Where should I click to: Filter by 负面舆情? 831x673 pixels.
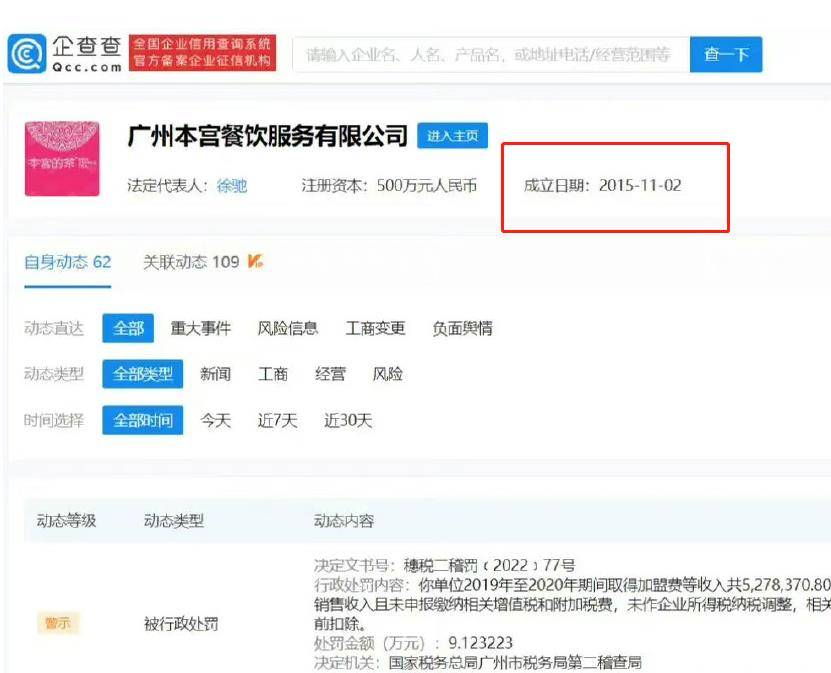pos(462,329)
